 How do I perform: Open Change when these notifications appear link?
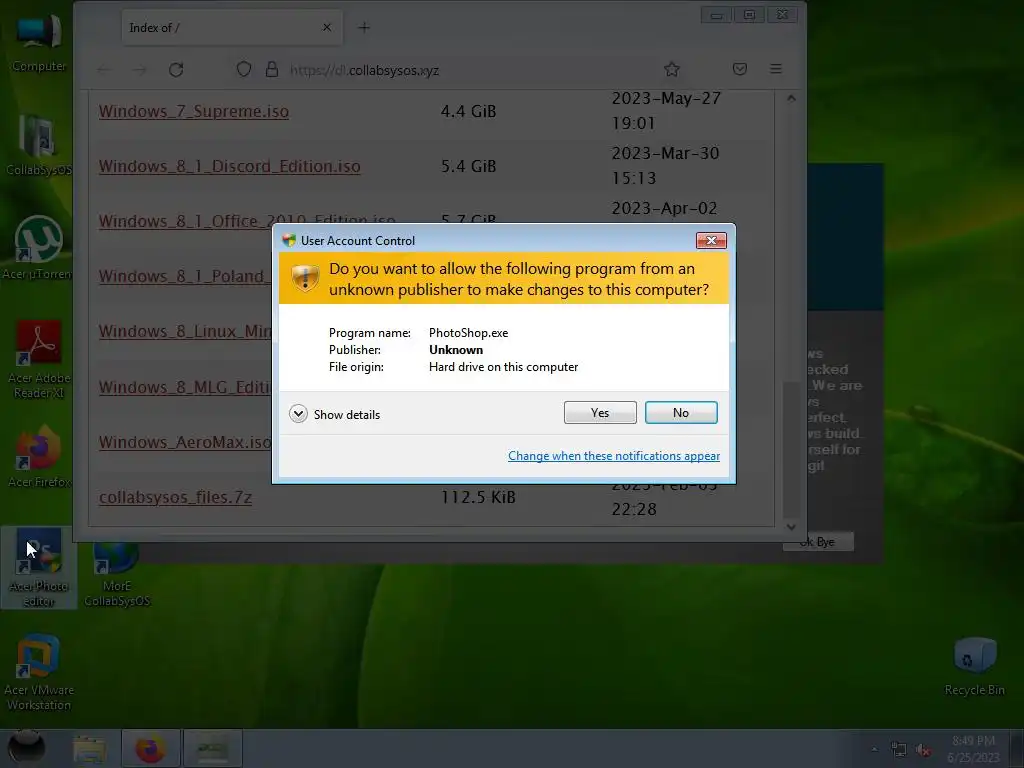coord(614,456)
